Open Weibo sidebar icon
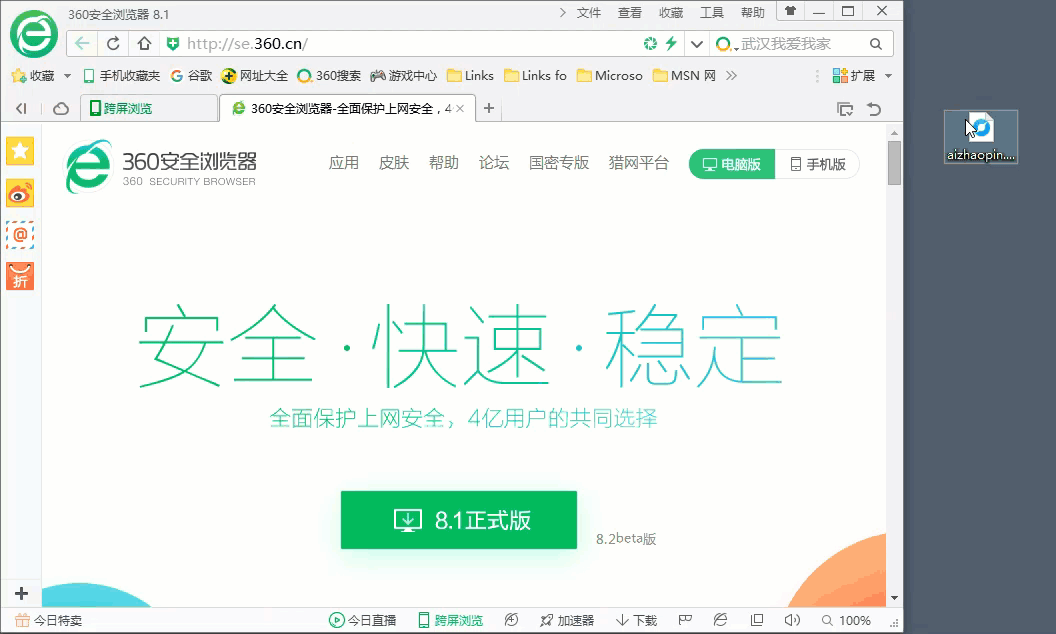Viewport: 1056px width, 634px height. coord(20,194)
